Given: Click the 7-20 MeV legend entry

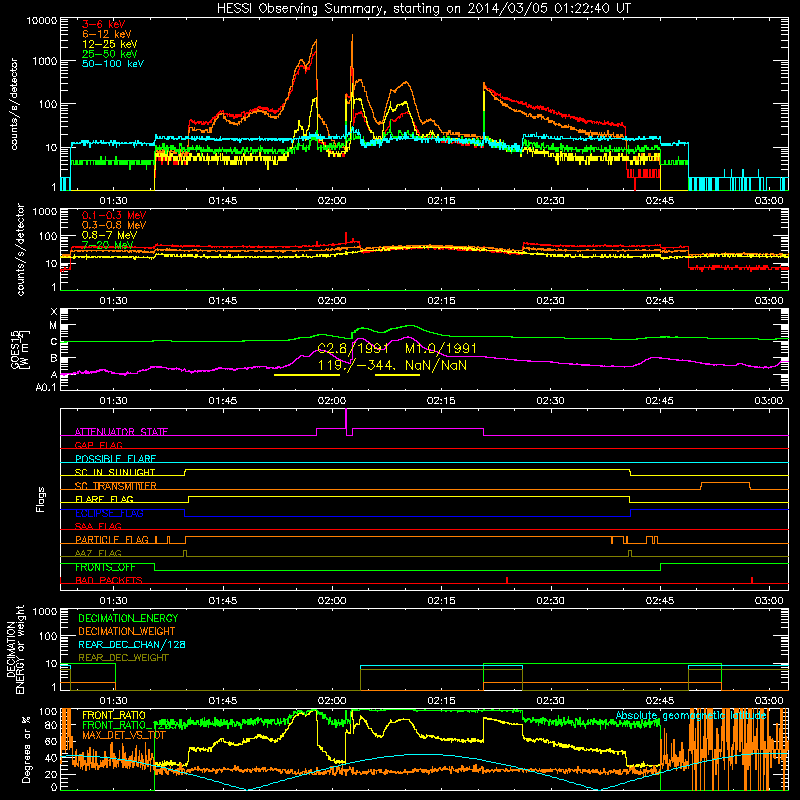Looking at the screenshot, I should (x=108, y=245).
